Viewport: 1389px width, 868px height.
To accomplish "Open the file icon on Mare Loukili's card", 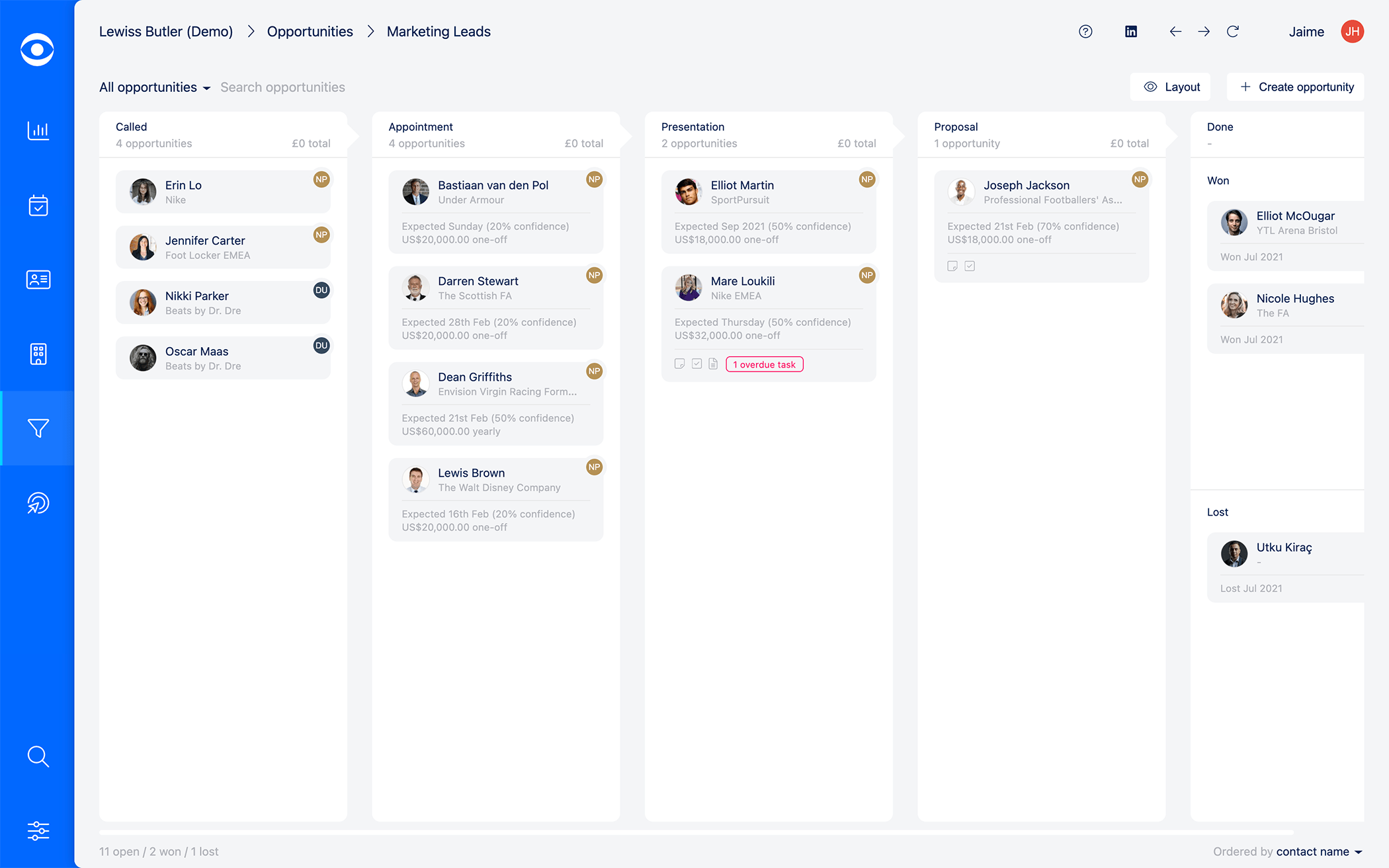I will (x=714, y=364).
